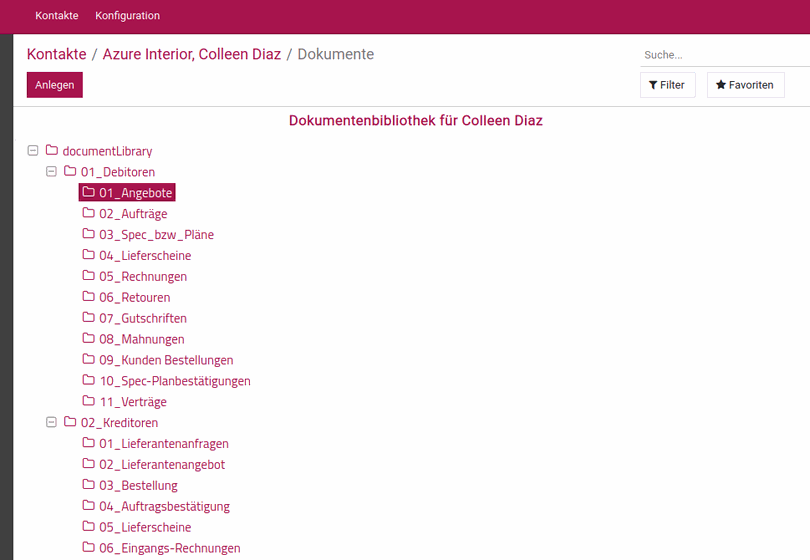Collapse the 02_Kreditoren folder

coord(51,422)
